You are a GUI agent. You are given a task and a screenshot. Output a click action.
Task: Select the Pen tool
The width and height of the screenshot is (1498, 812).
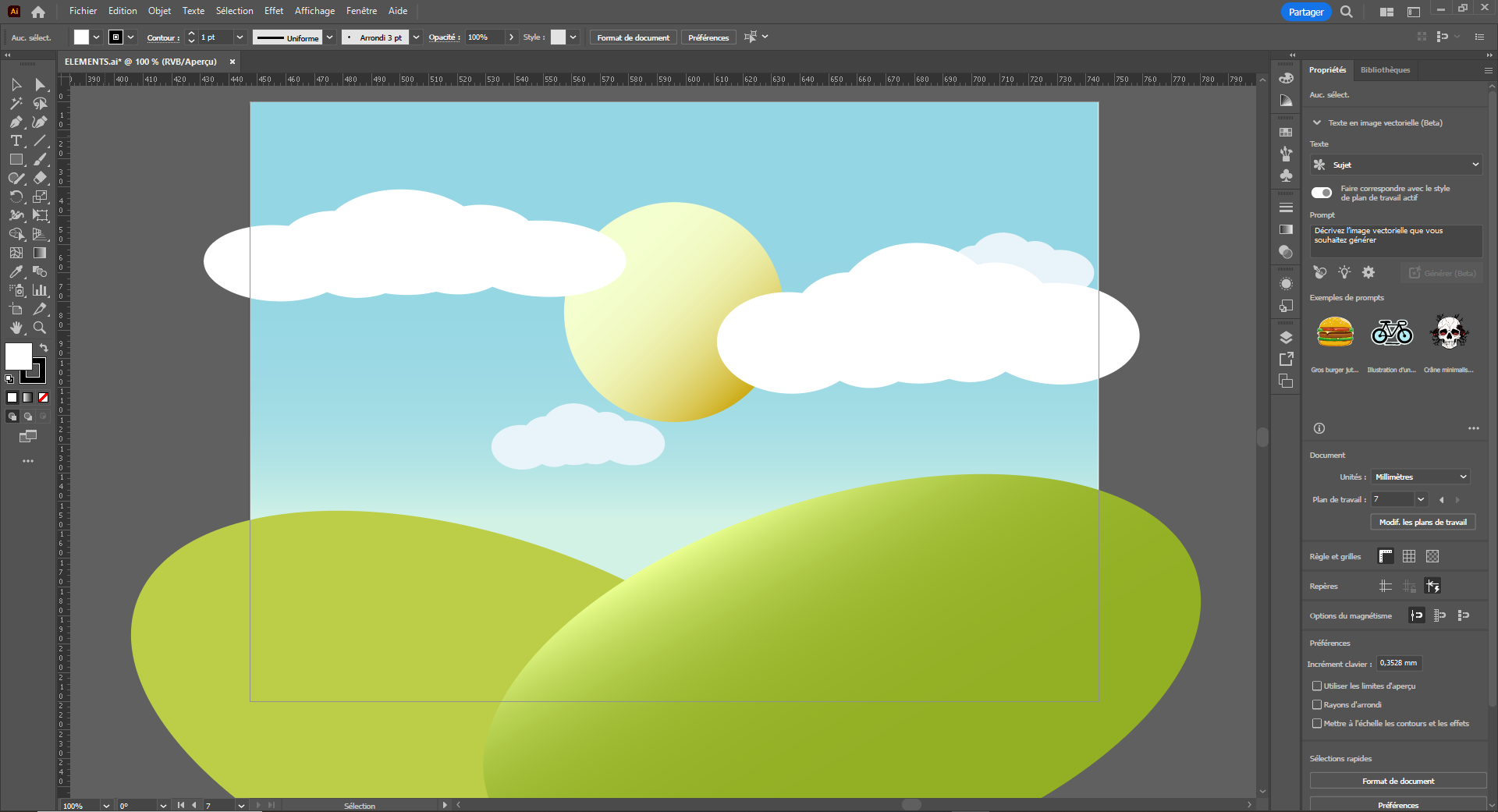[x=16, y=122]
